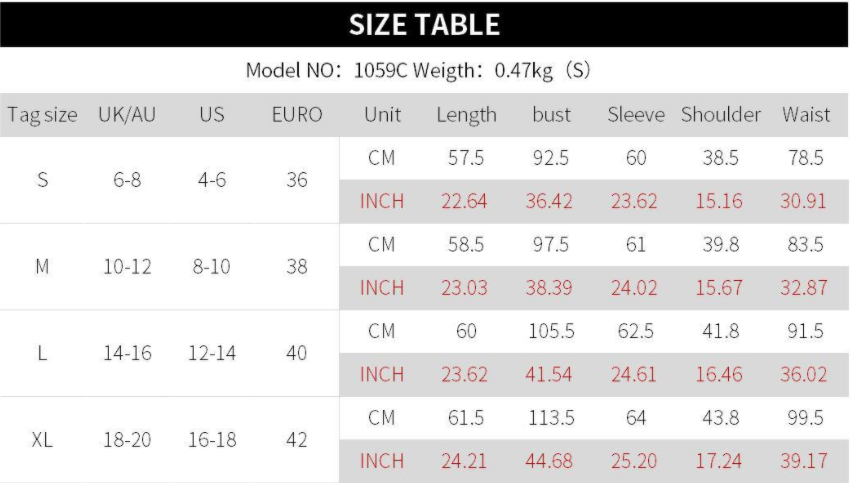This screenshot has width=858, height=483.
Task: Click the bust column header
Action: point(551,115)
